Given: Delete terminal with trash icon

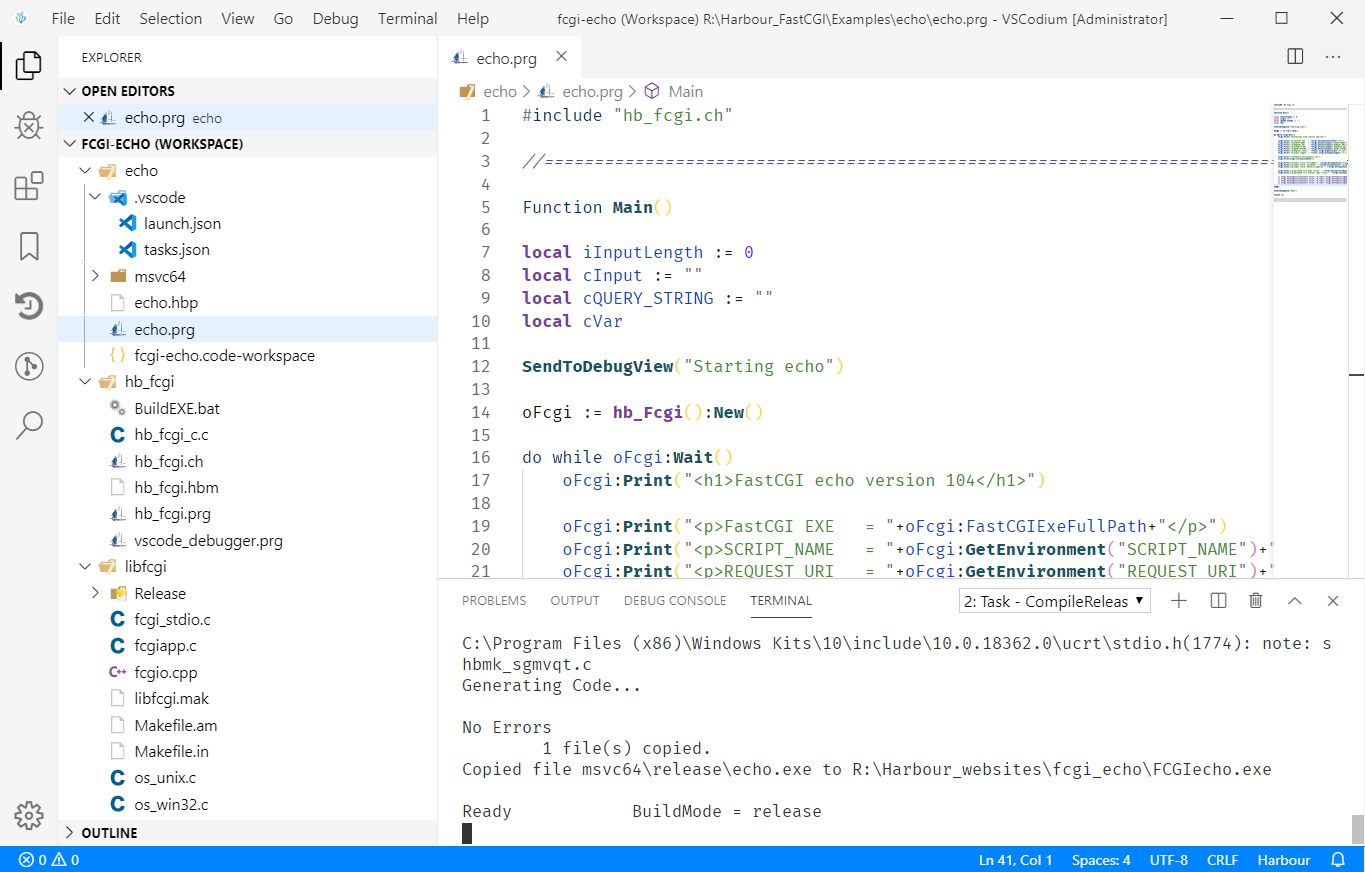Looking at the screenshot, I should [x=1256, y=601].
